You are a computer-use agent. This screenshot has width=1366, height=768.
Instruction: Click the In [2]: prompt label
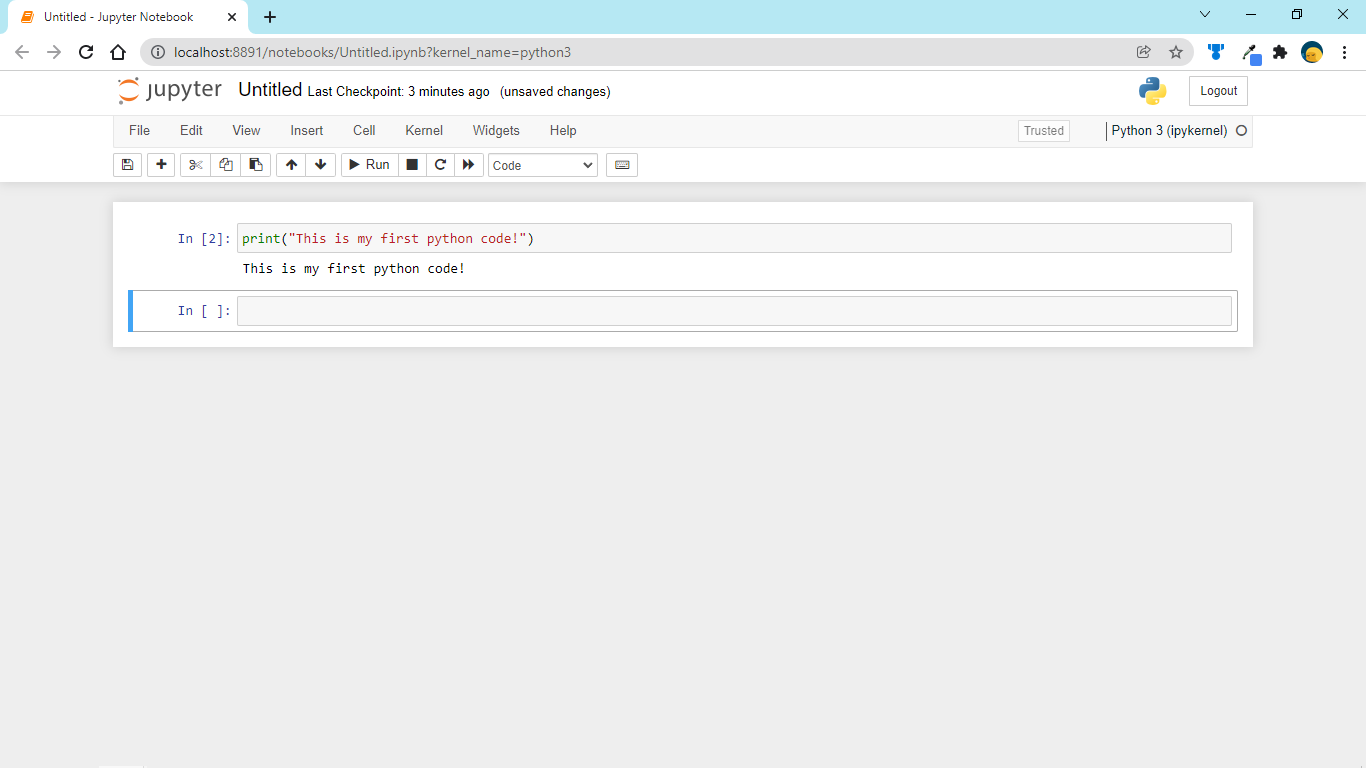[204, 239]
